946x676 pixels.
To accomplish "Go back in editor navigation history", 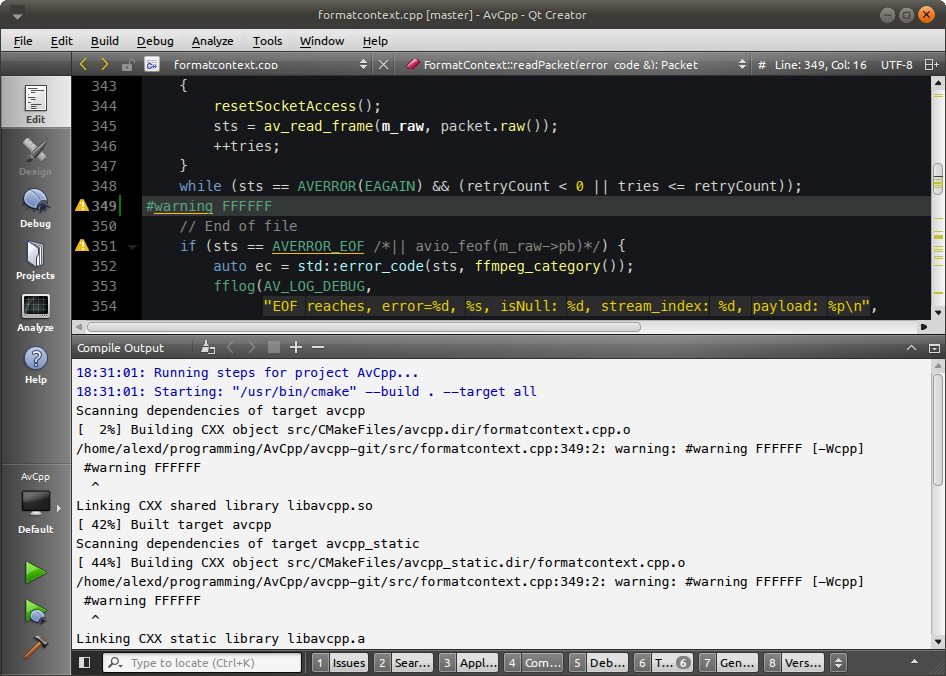I will 83,65.
